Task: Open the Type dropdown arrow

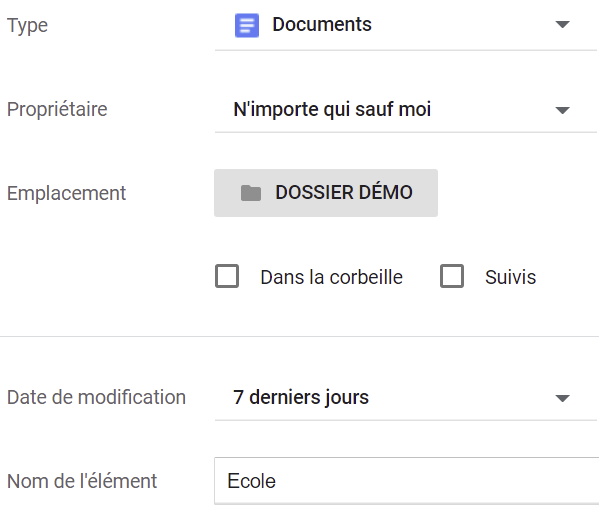Action: [x=562, y=24]
